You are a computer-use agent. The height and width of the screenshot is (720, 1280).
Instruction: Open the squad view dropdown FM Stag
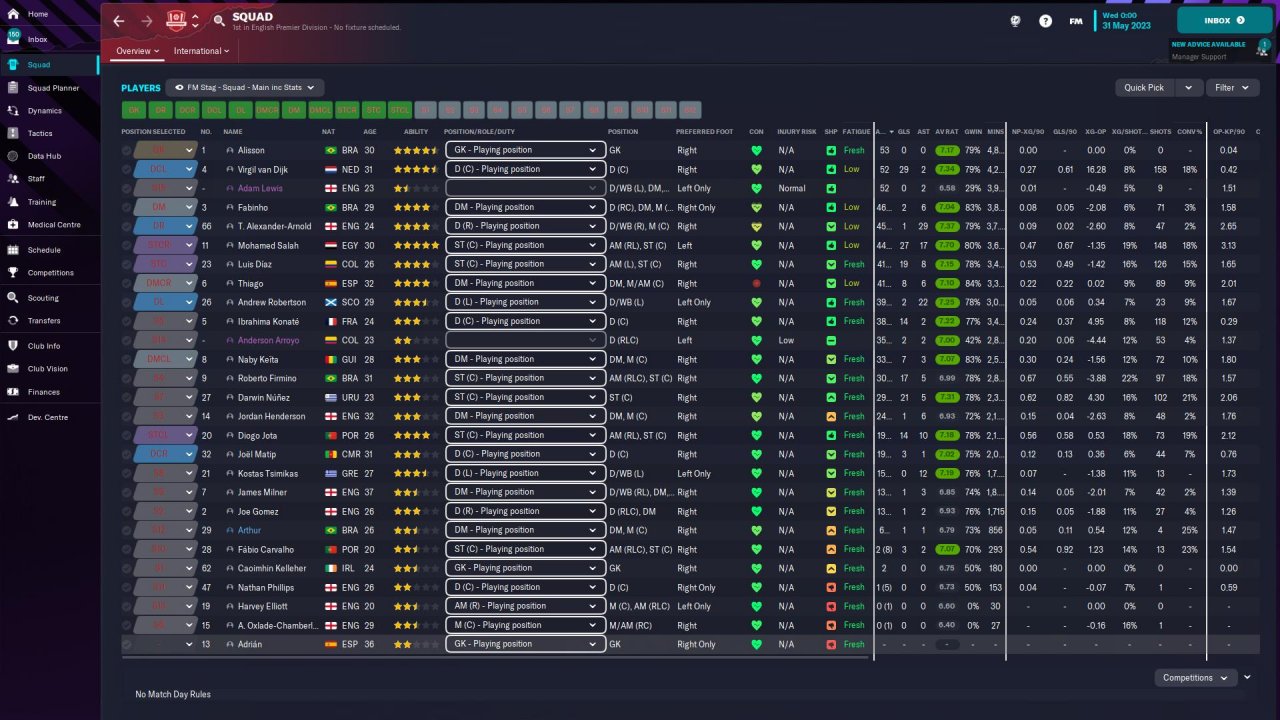coord(245,88)
